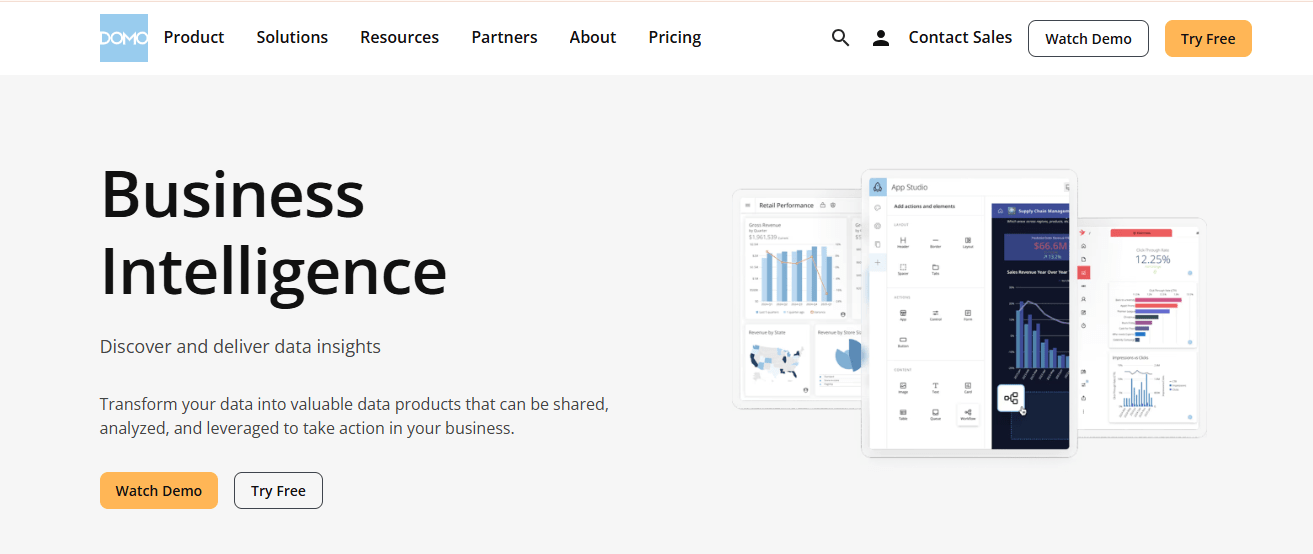Open the About menu item
The image size is (1313, 554).
click(x=592, y=37)
